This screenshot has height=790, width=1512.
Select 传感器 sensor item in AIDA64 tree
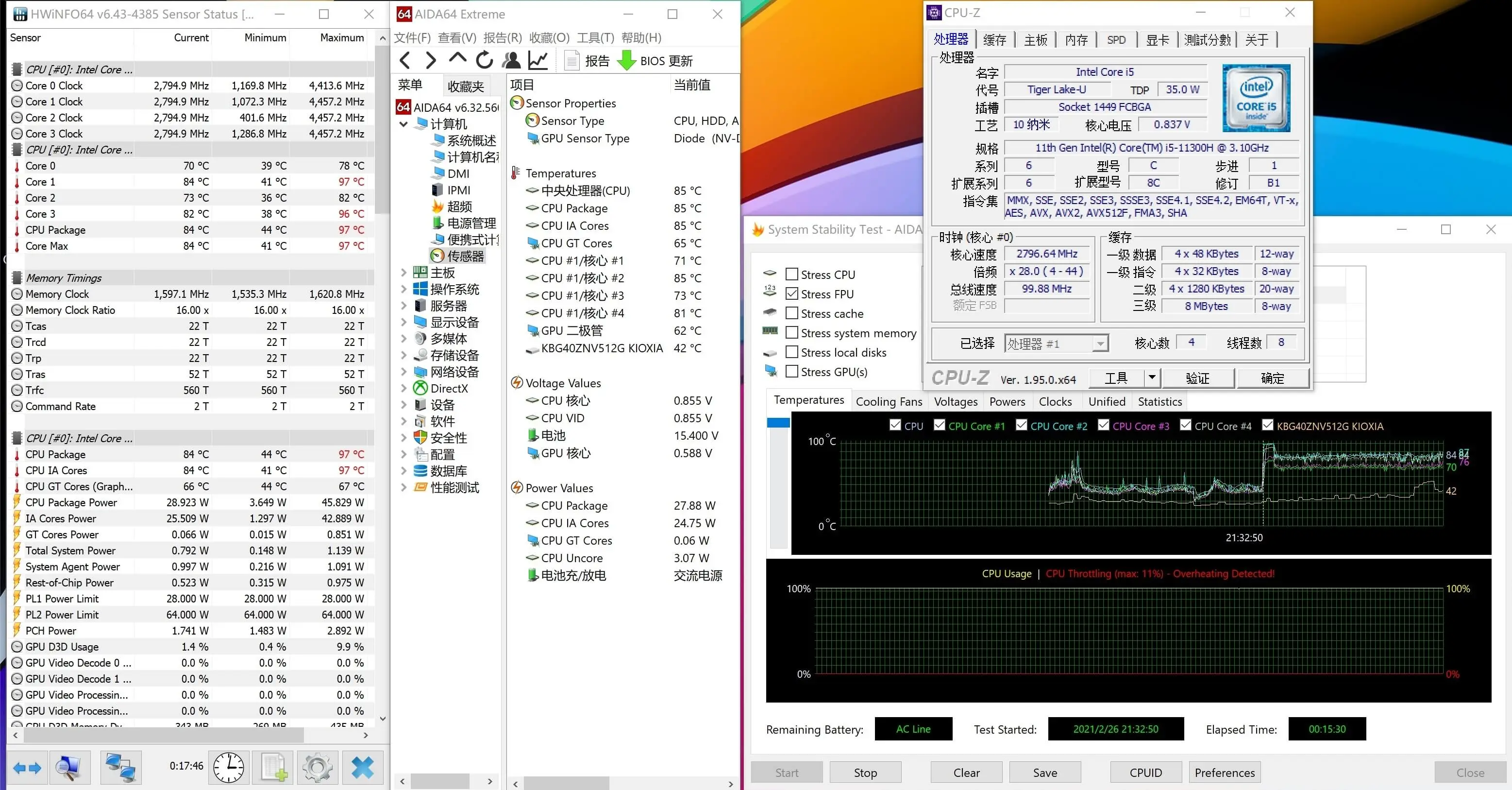(x=458, y=256)
